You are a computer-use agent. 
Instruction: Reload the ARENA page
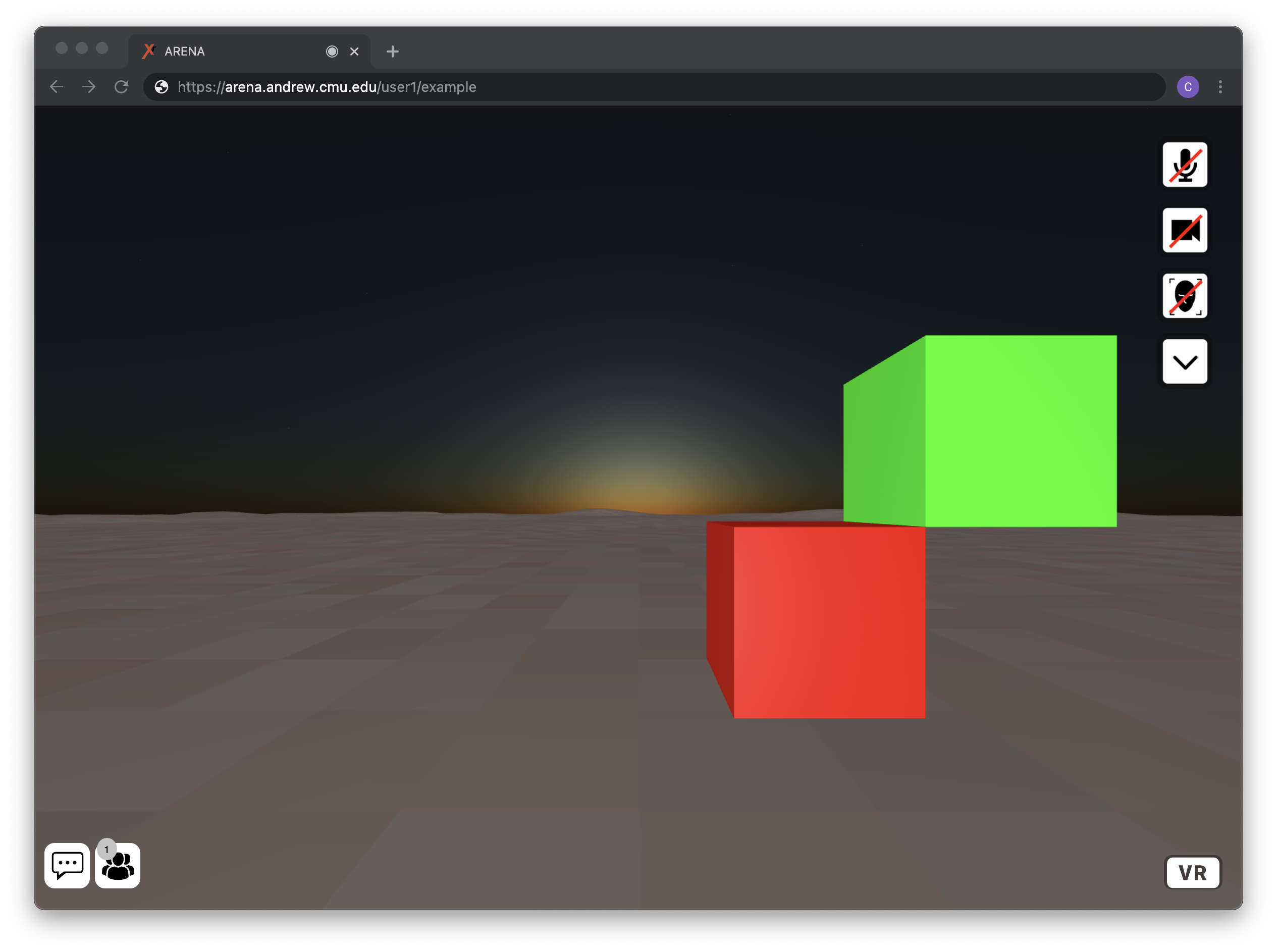121,87
